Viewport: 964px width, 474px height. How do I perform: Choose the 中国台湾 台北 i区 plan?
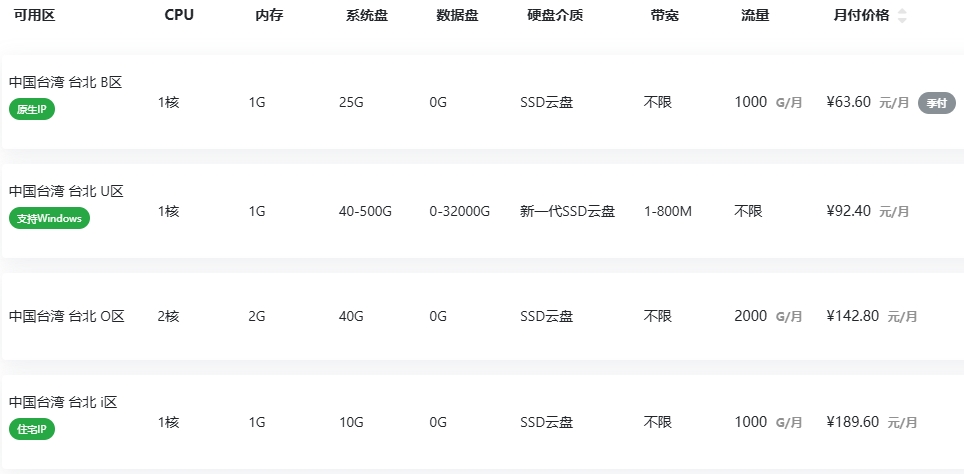coord(482,422)
